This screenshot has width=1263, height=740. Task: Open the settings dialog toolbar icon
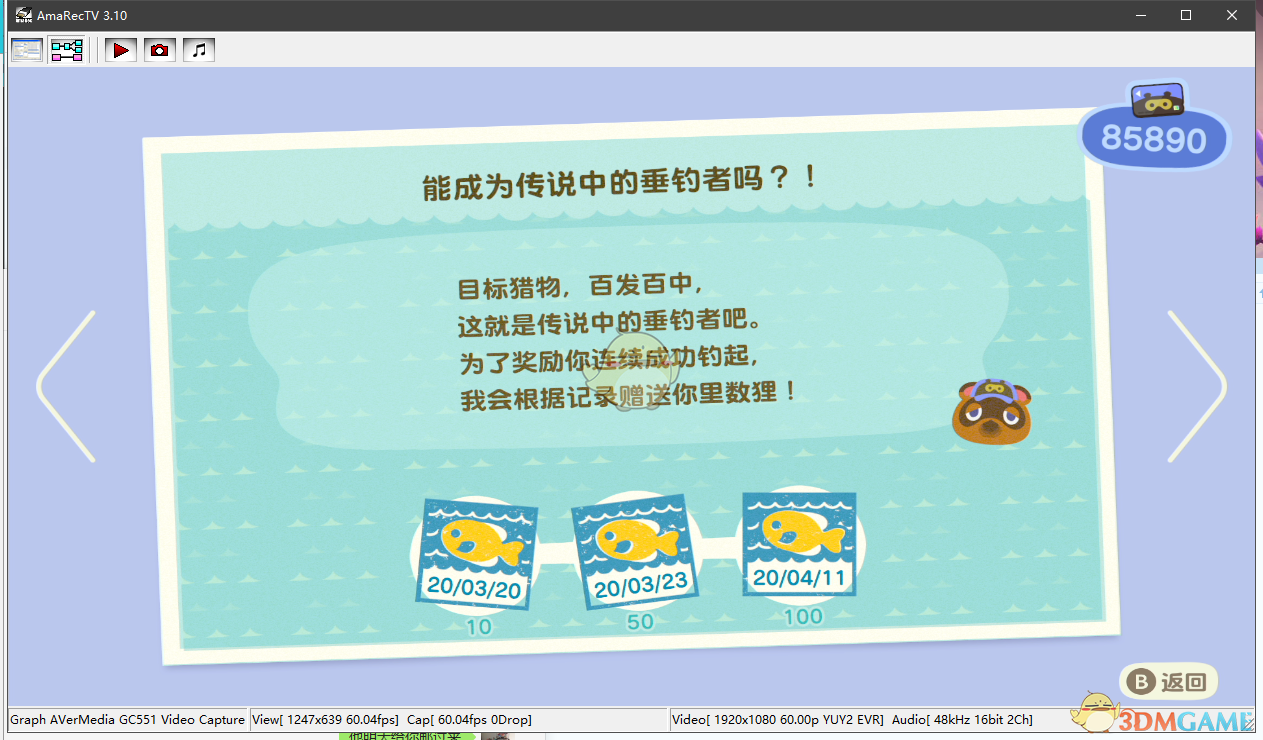coord(27,50)
